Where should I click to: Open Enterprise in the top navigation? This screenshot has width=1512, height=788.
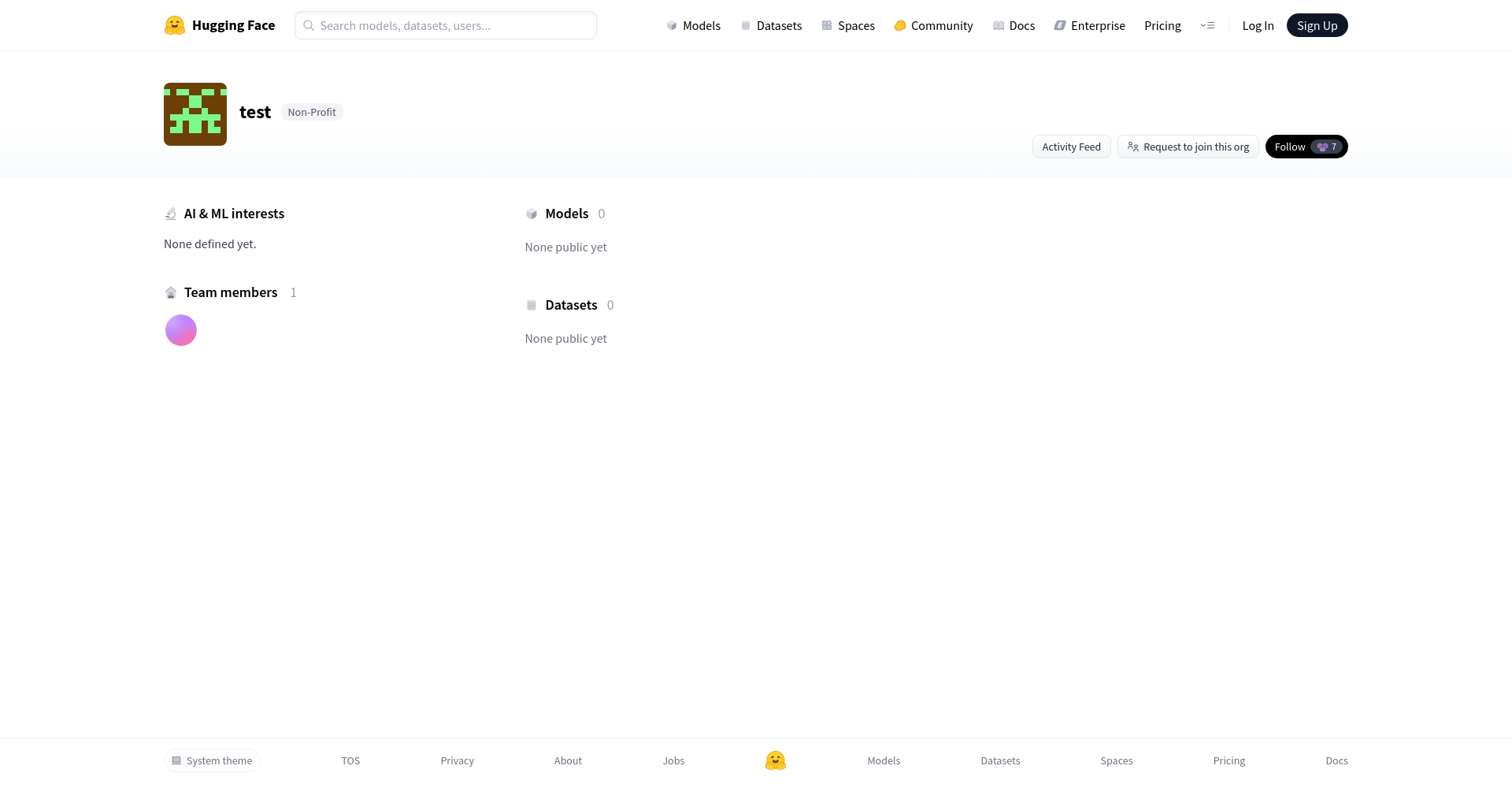click(1090, 25)
